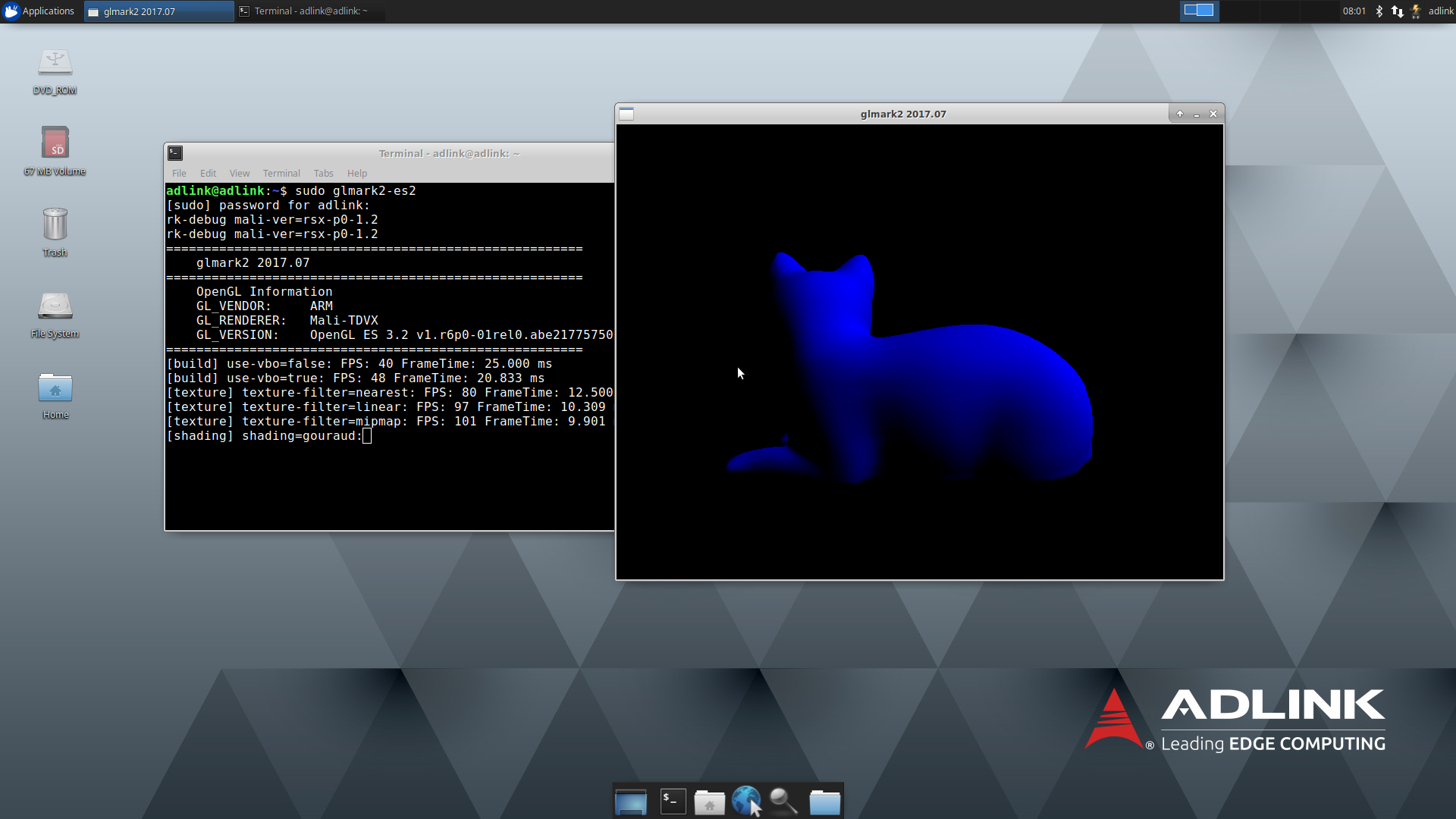Click the Show Desktop dock icon

point(631,802)
